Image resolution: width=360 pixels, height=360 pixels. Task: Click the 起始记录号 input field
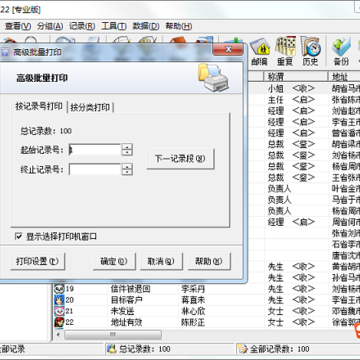tap(95, 150)
